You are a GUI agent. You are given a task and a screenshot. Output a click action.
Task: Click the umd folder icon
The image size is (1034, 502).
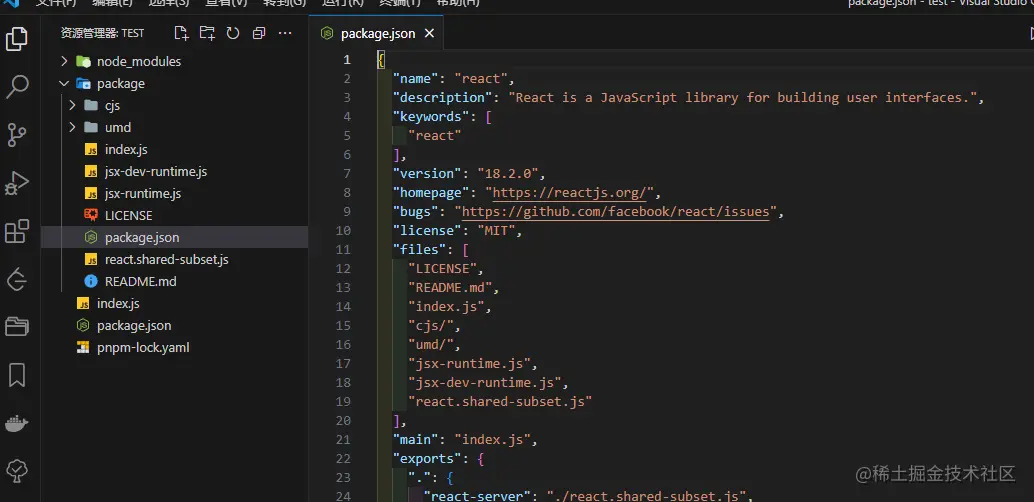pyautogui.click(x=91, y=127)
